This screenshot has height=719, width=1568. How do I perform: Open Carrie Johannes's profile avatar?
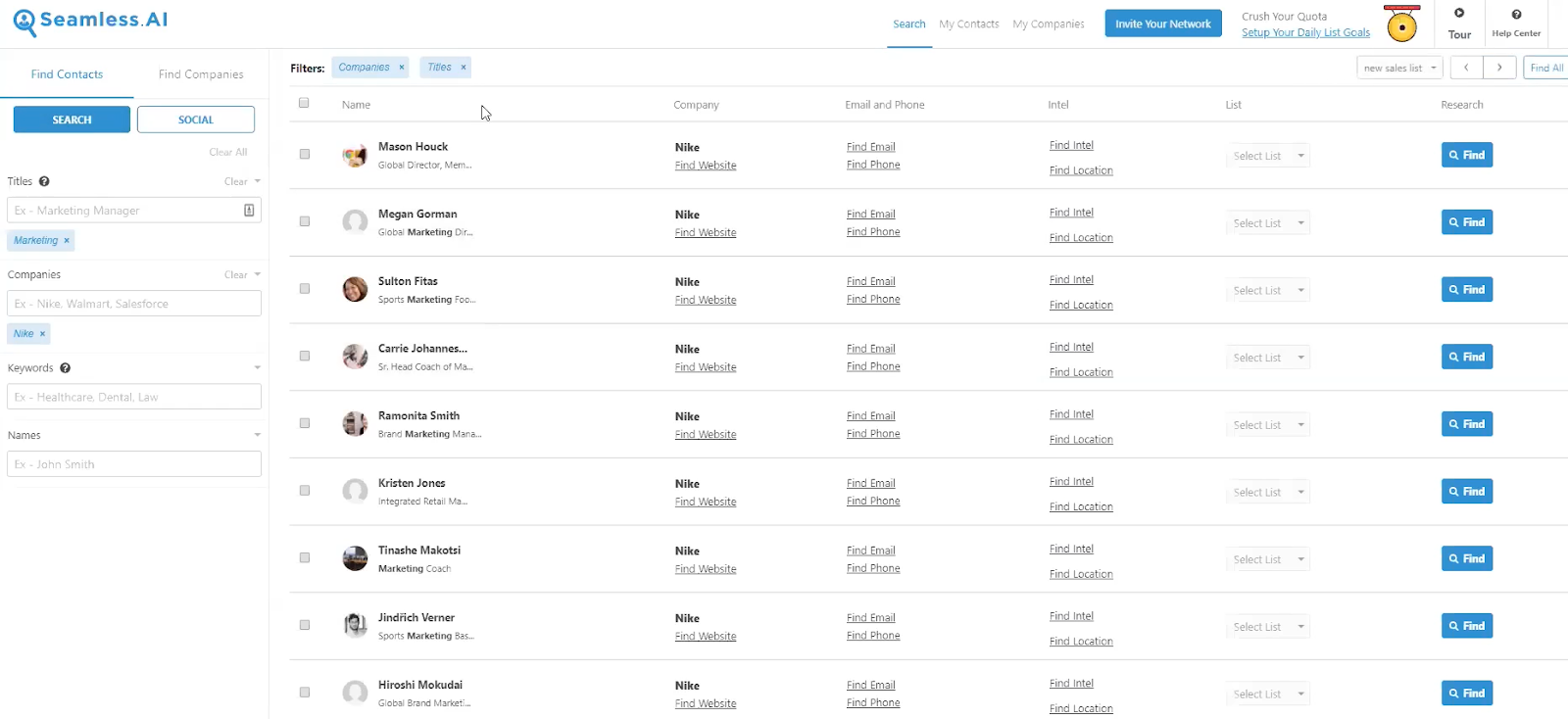(355, 357)
